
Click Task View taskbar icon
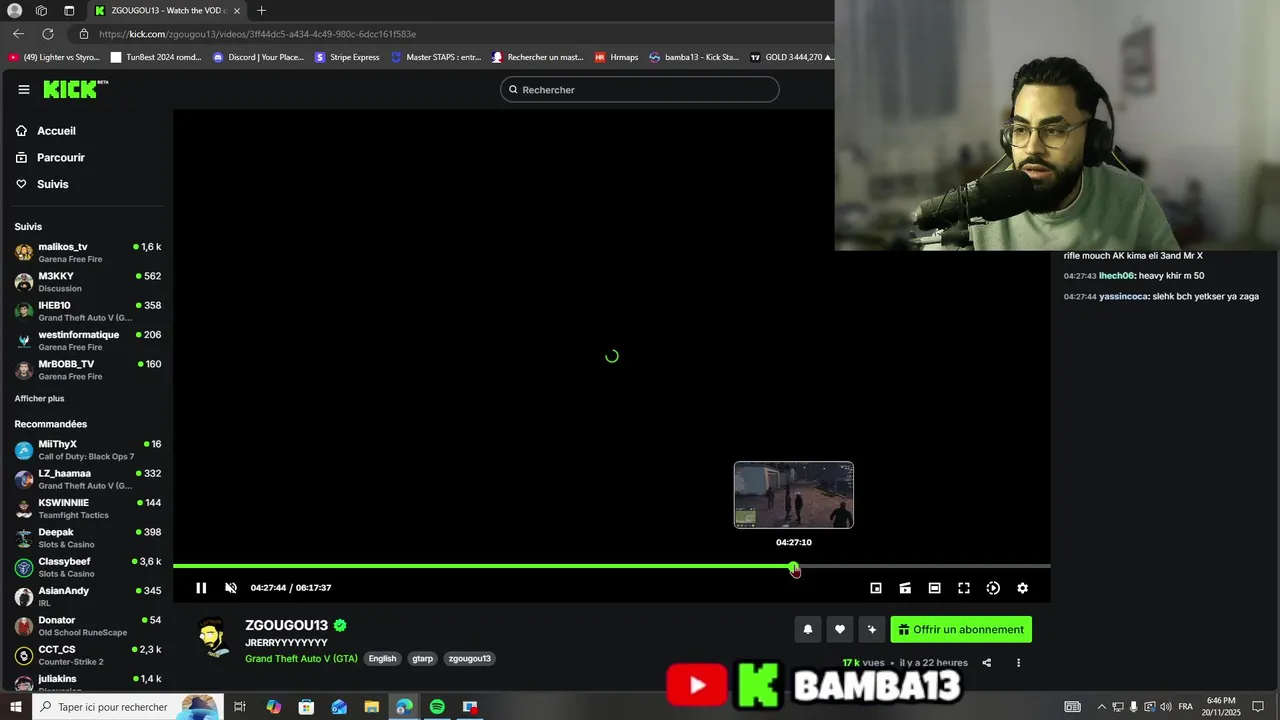240,707
